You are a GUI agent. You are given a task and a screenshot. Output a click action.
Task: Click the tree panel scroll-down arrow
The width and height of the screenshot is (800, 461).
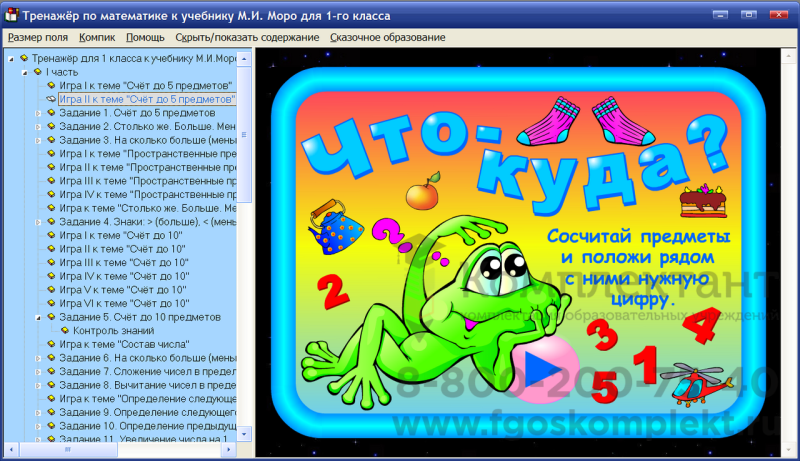point(244,434)
